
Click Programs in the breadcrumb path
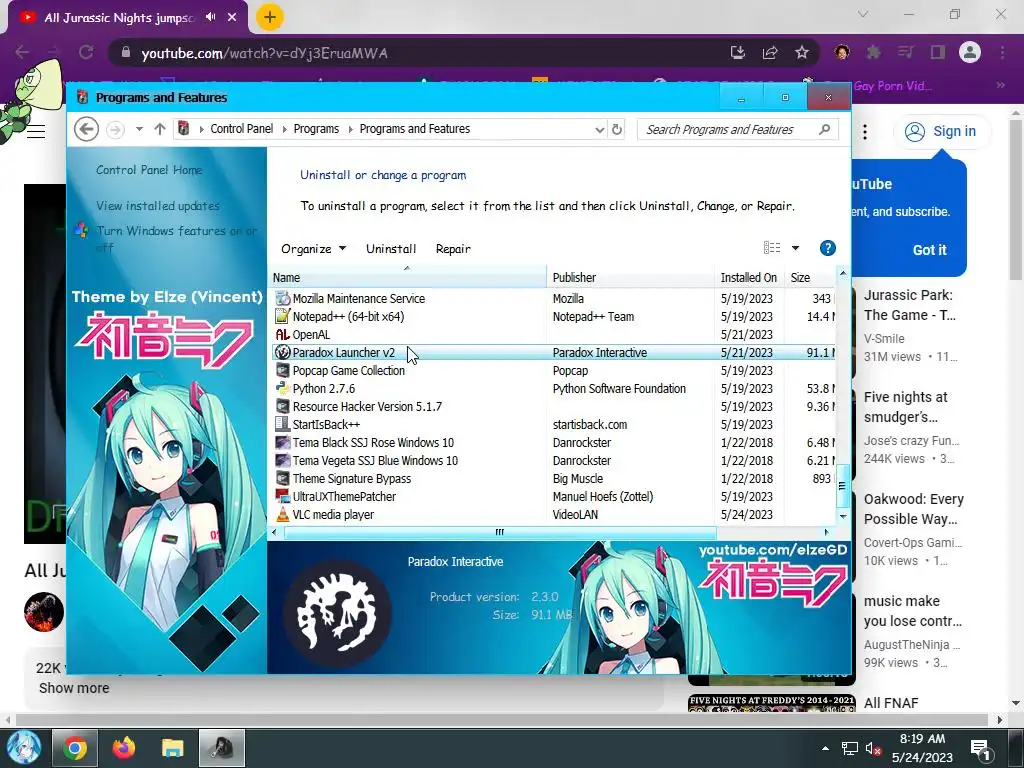click(x=316, y=129)
